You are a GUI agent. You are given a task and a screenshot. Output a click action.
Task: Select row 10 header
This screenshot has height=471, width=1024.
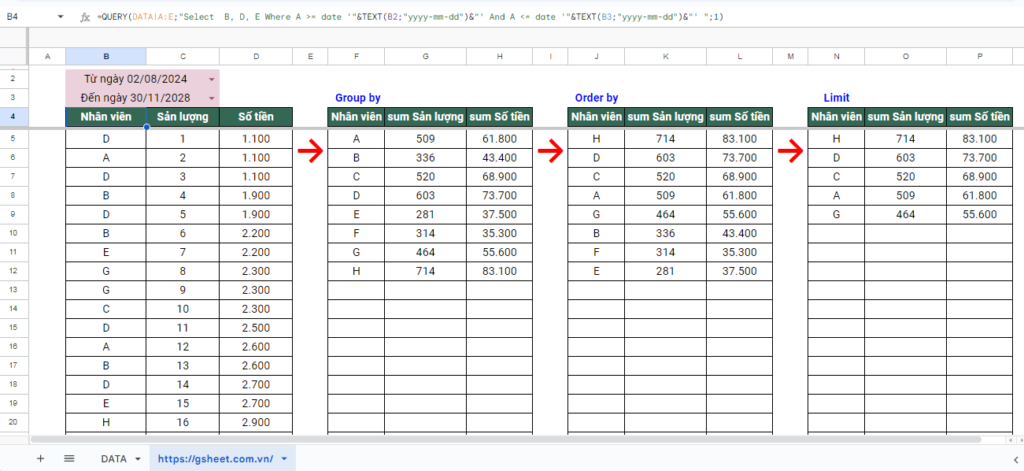tap(14, 233)
